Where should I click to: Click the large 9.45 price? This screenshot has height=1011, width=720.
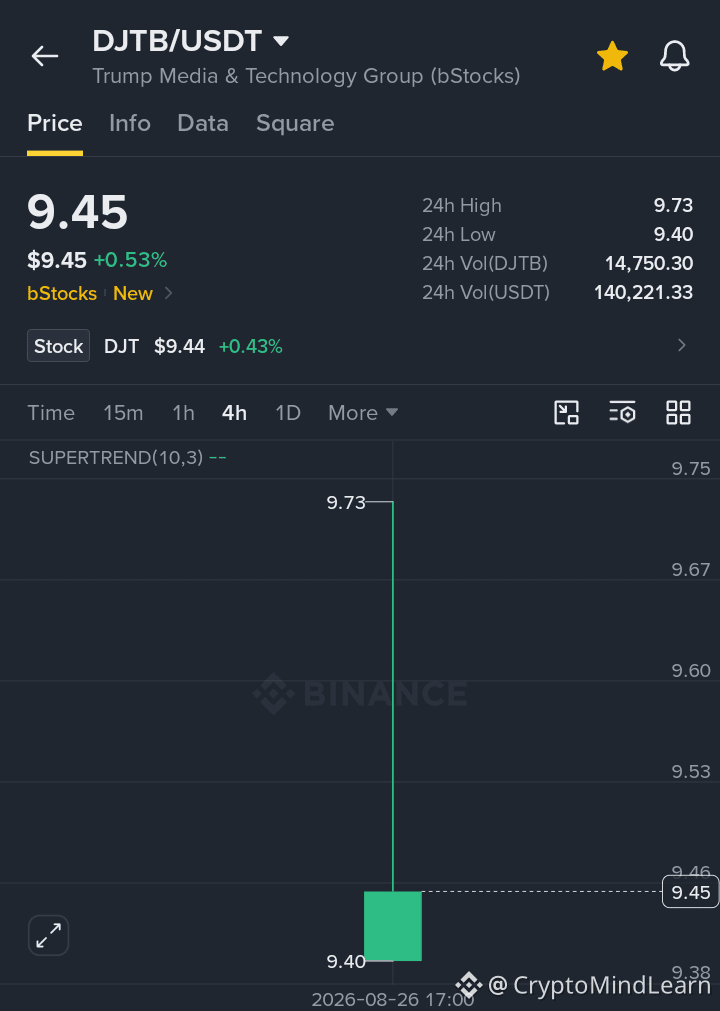click(x=77, y=212)
